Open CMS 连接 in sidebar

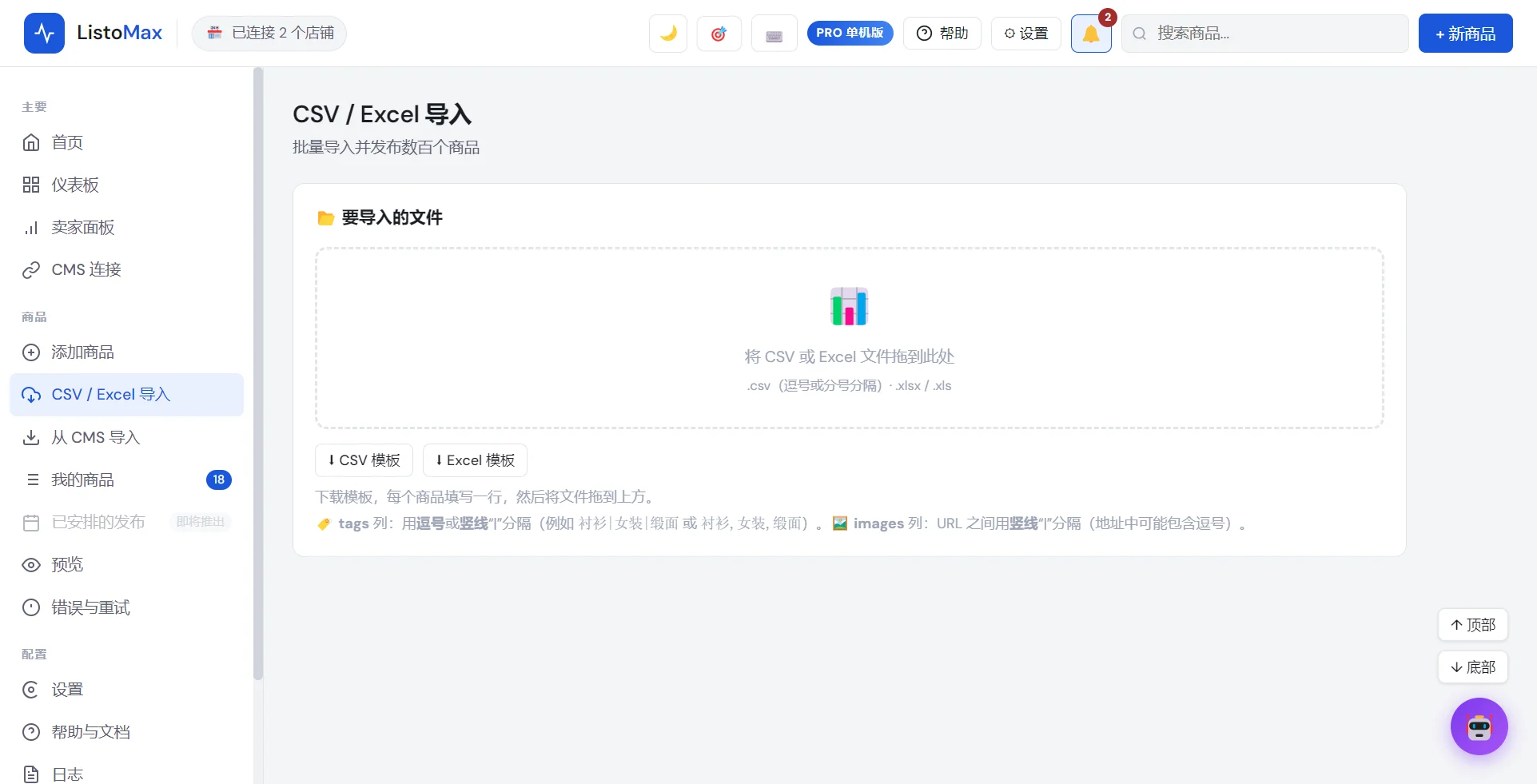(x=126, y=269)
